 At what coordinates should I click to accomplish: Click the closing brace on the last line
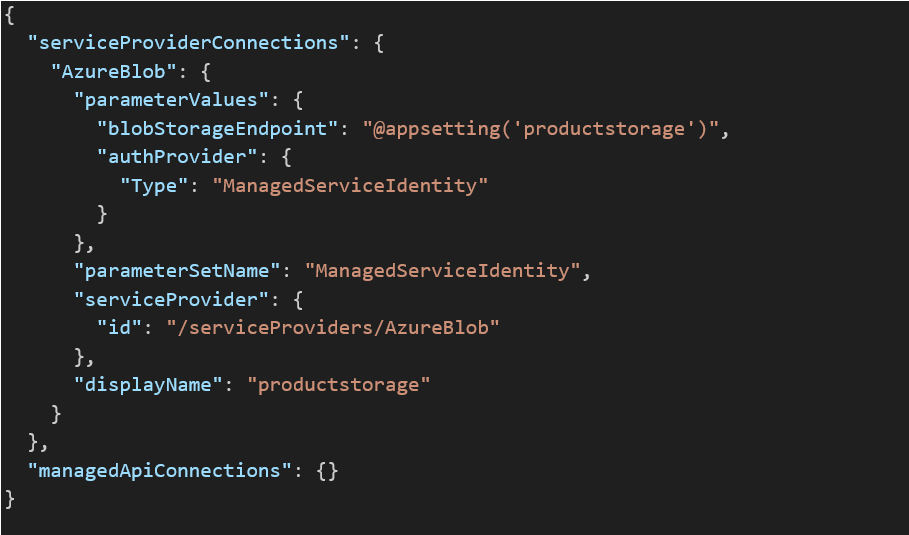click(10, 497)
